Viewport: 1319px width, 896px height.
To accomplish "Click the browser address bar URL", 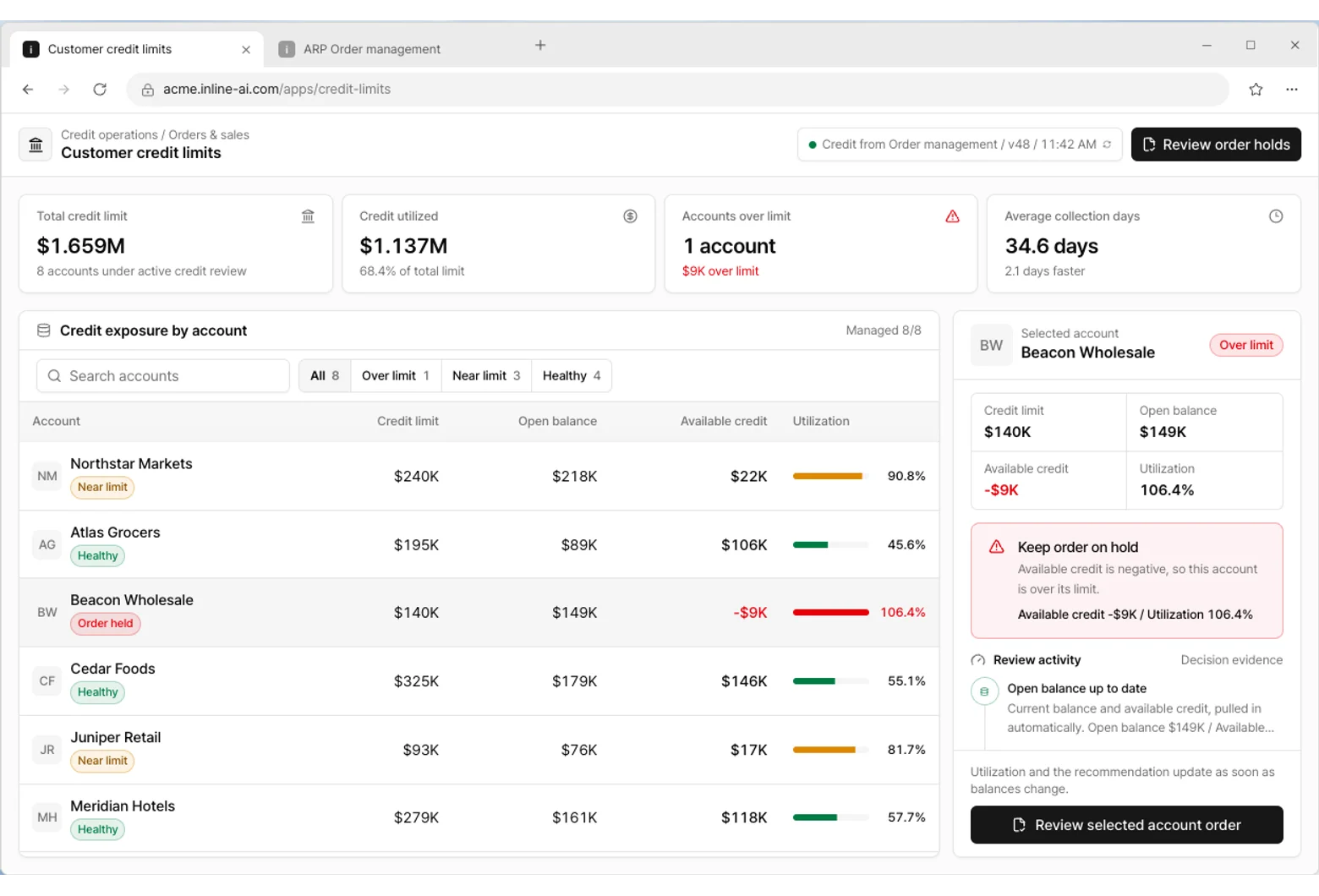I will point(276,89).
